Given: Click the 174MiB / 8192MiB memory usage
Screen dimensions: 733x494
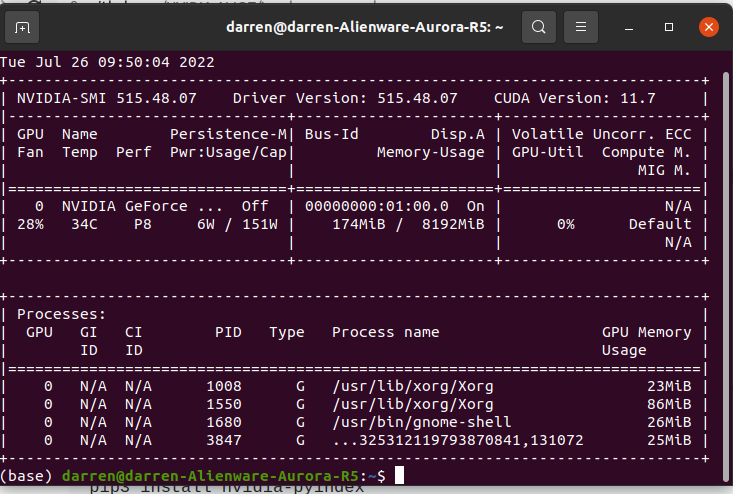Looking at the screenshot, I should pyautogui.click(x=408, y=224).
